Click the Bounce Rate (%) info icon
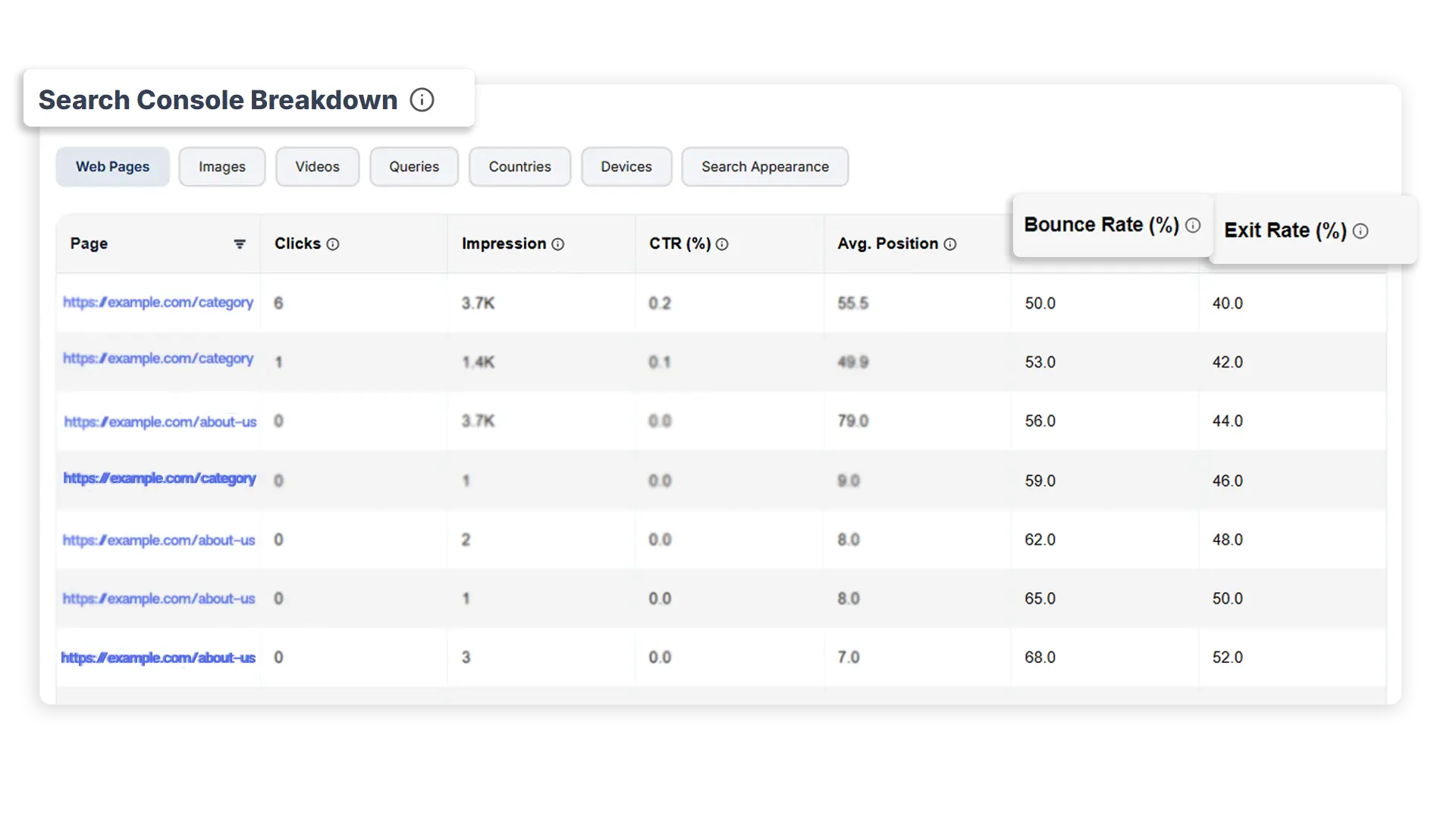This screenshot has width=1456, height=819. 1193,225
